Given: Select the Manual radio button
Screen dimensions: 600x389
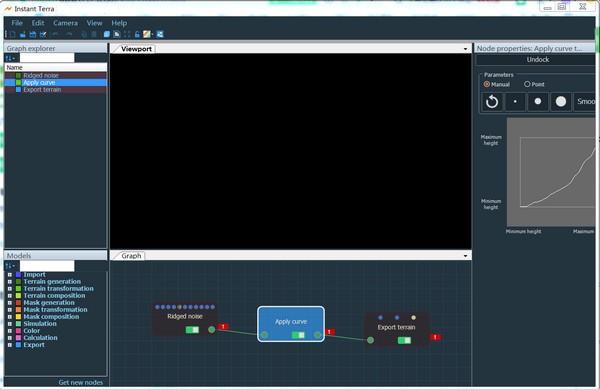Looking at the screenshot, I should tap(487, 84).
